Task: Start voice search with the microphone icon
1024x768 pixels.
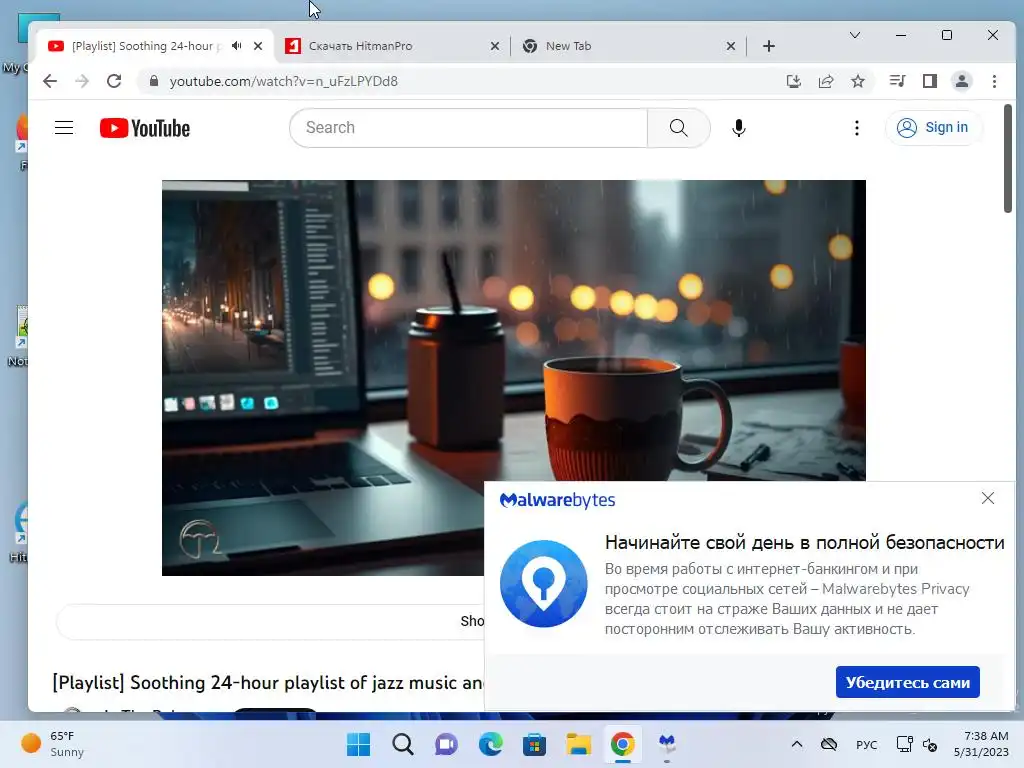Action: tap(739, 127)
